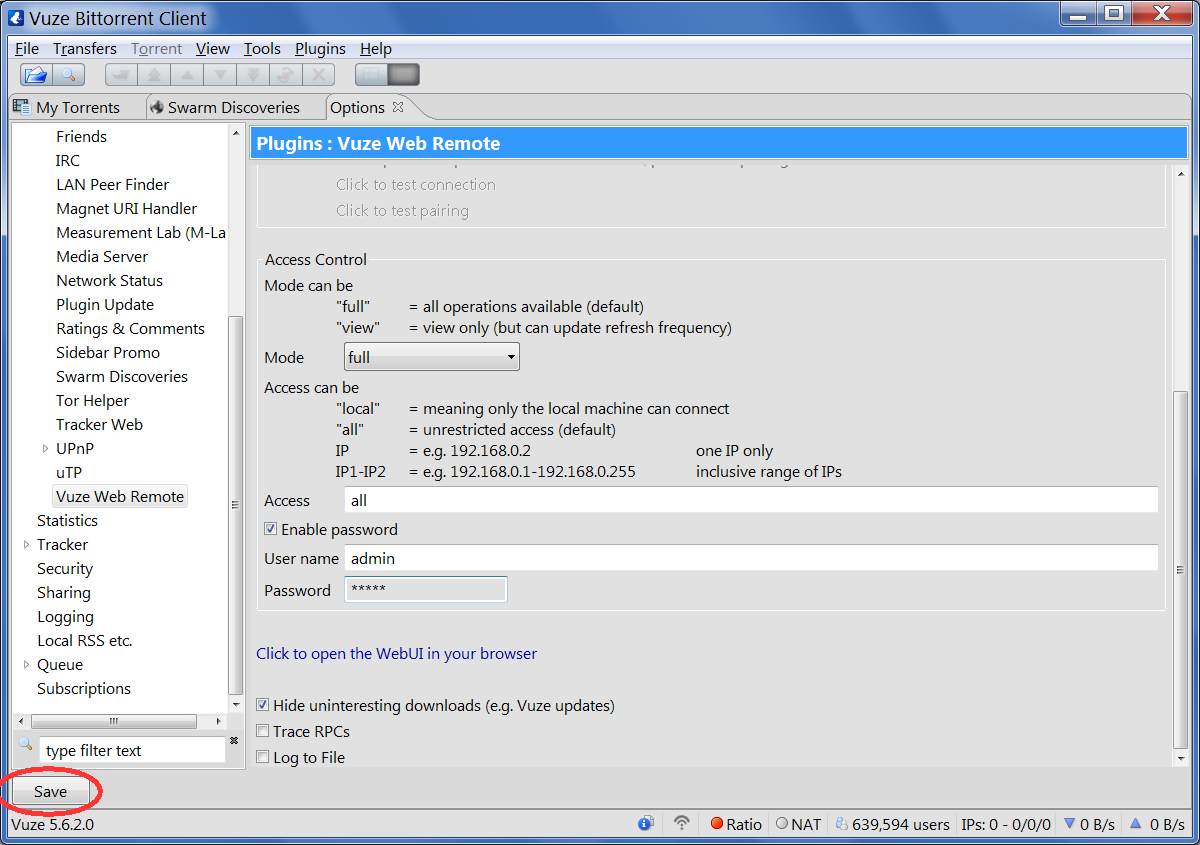
Task: Click the 'Click to test connection' link
Action: click(416, 184)
